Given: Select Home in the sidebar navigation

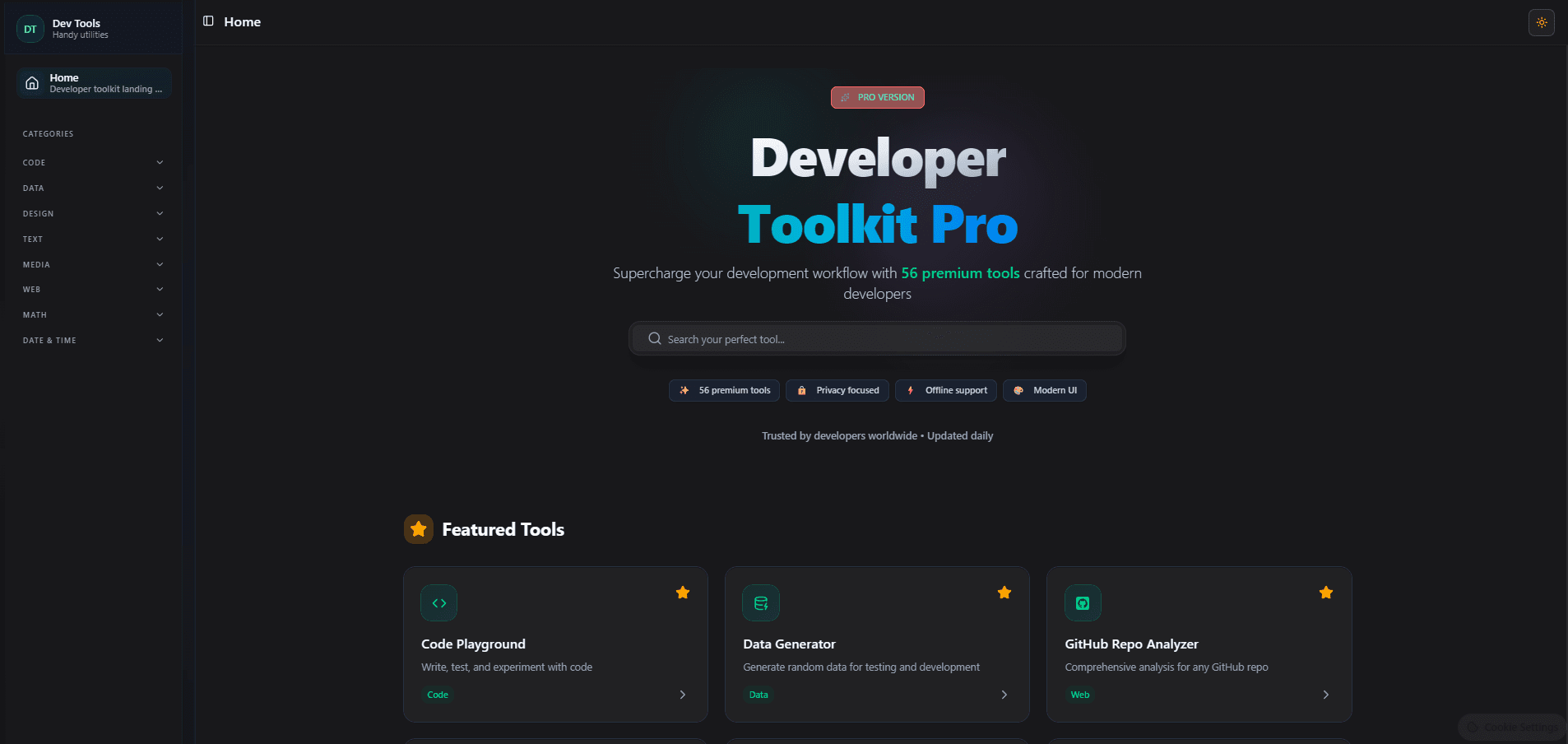Looking at the screenshot, I should pos(93,82).
